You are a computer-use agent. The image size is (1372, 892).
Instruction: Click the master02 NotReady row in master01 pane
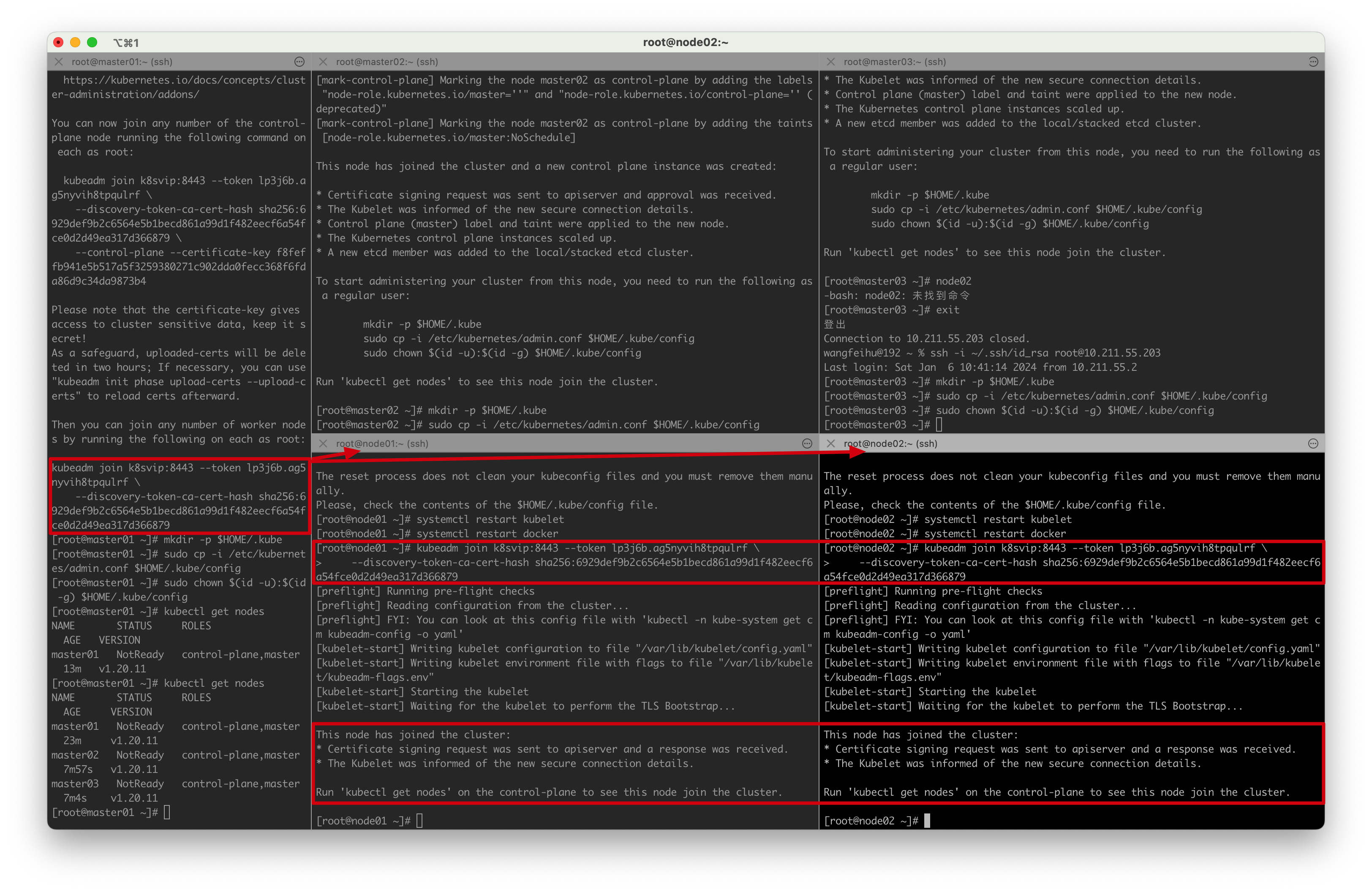(176, 762)
